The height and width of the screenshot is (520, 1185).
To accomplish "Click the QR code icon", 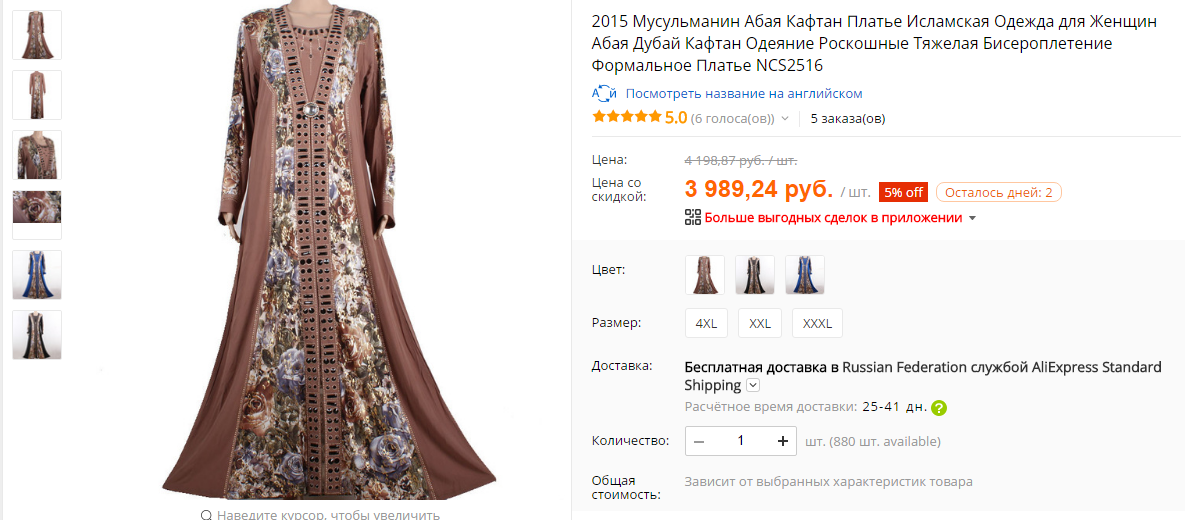I will tap(692, 217).
